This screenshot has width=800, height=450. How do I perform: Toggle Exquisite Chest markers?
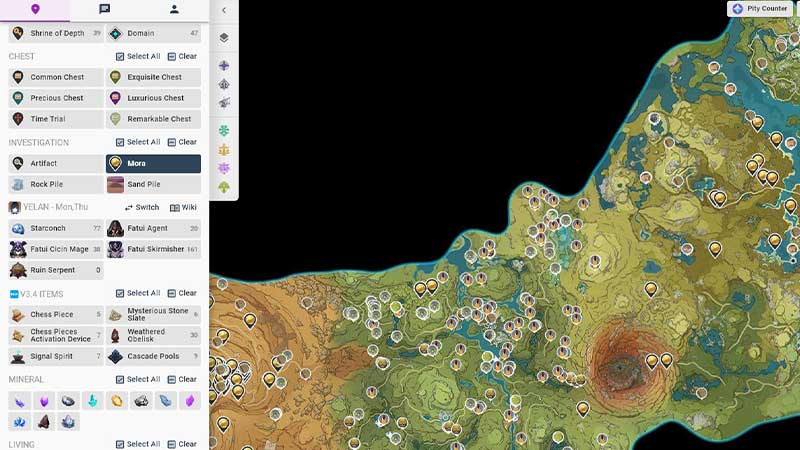tap(153, 77)
